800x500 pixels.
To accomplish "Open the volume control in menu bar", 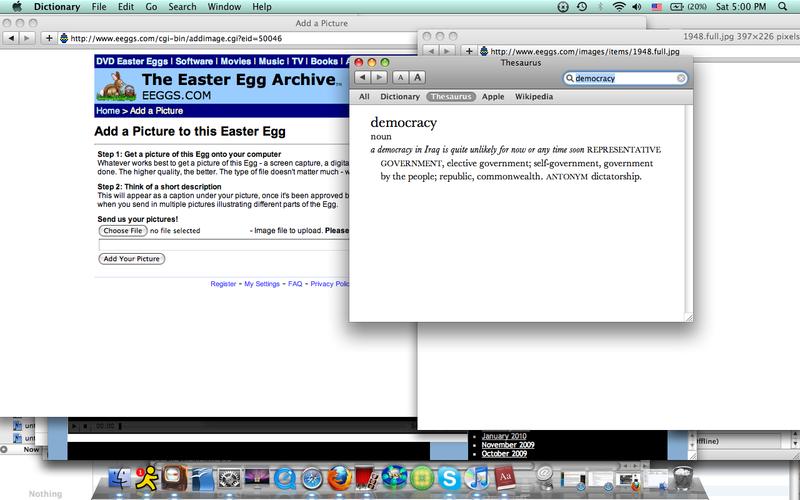I will 638,7.
